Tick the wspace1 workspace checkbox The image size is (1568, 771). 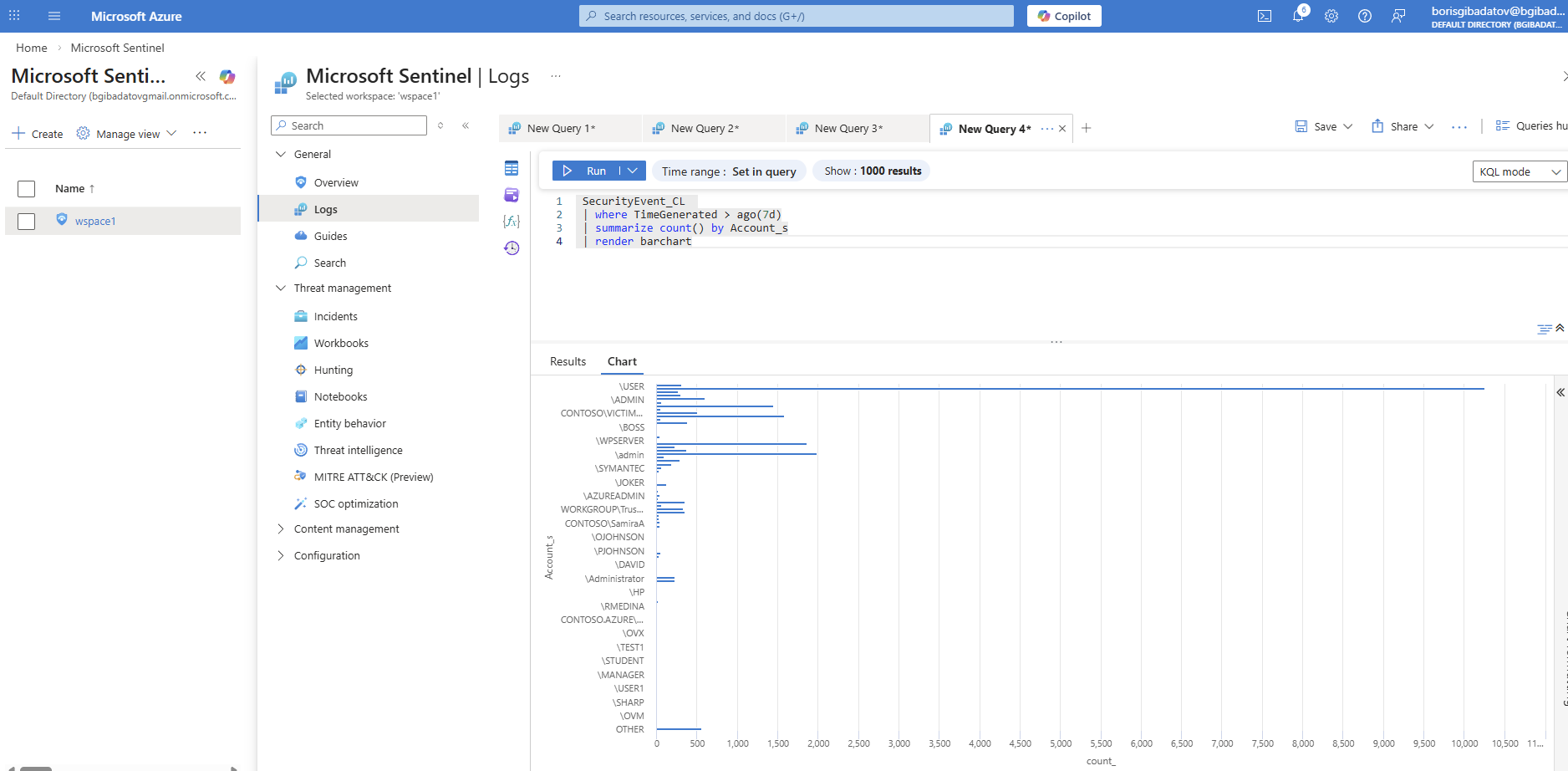(x=27, y=222)
